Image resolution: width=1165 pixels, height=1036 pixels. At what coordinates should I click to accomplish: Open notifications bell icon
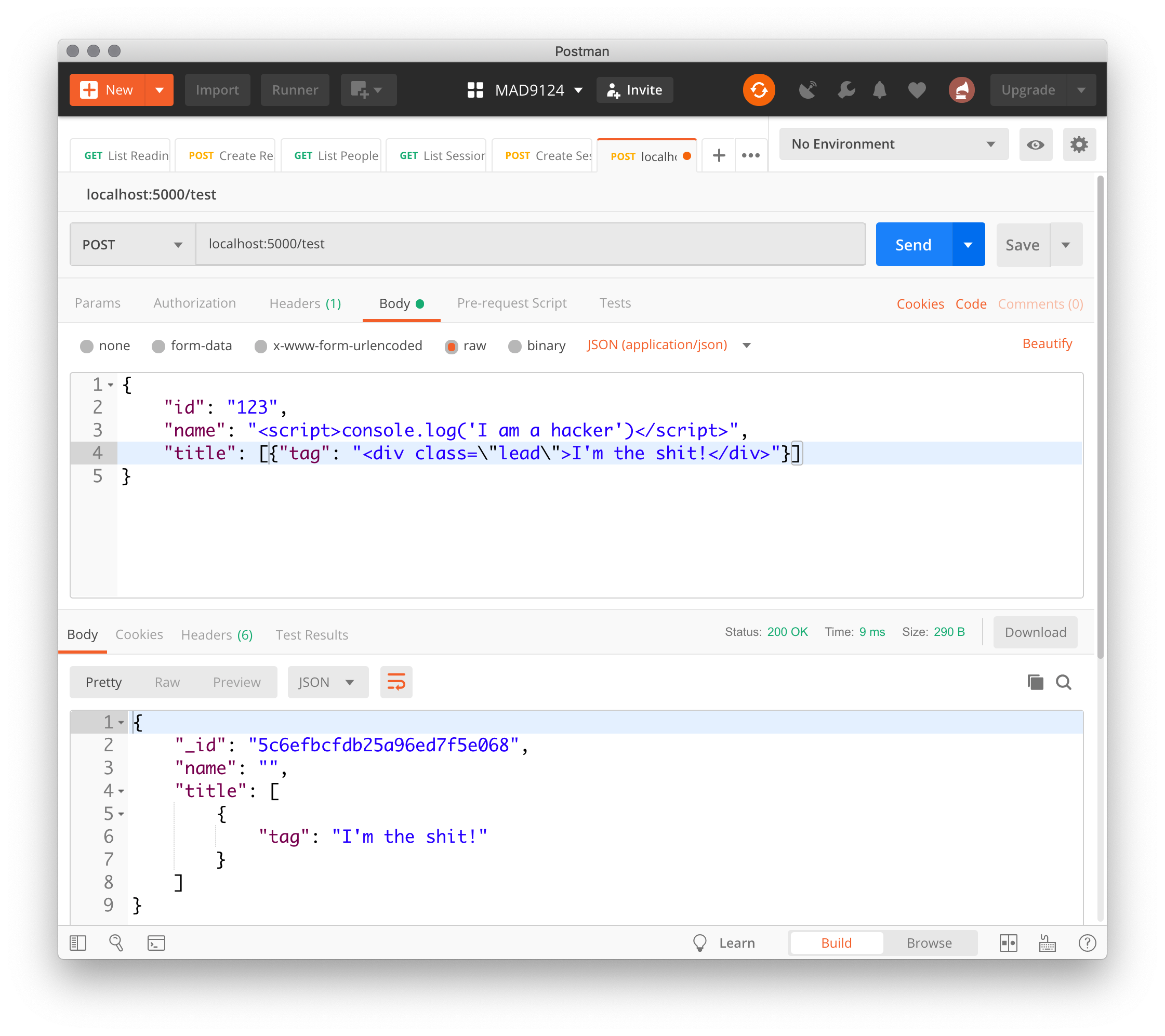(879, 90)
